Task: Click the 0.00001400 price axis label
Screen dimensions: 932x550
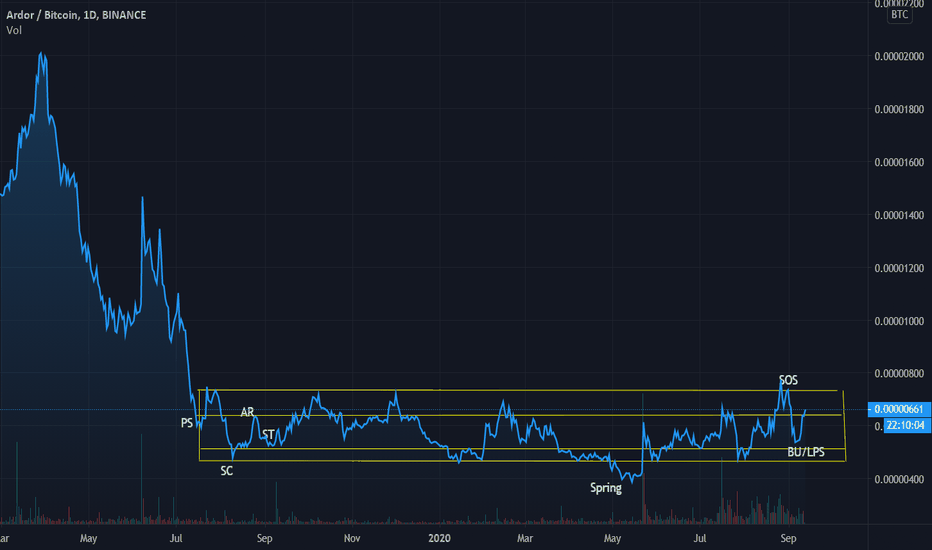Action: coord(899,215)
